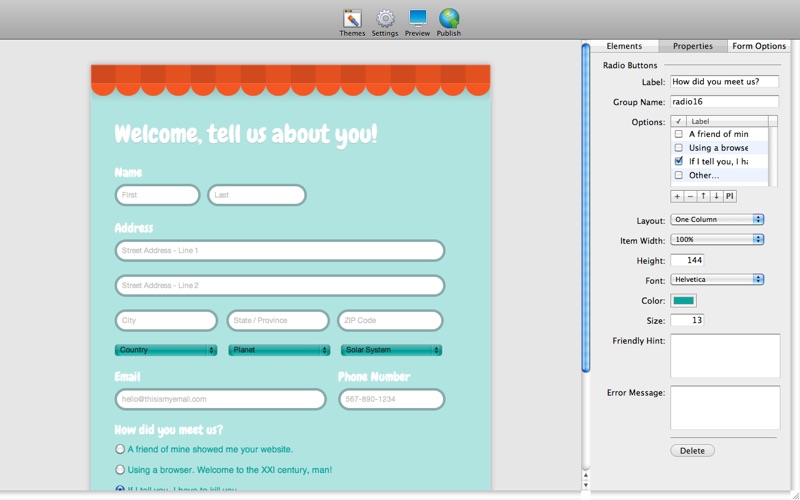Image resolution: width=800 pixels, height=500 pixels.
Task: Remove the selected option with the minus button
Action: point(690,196)
